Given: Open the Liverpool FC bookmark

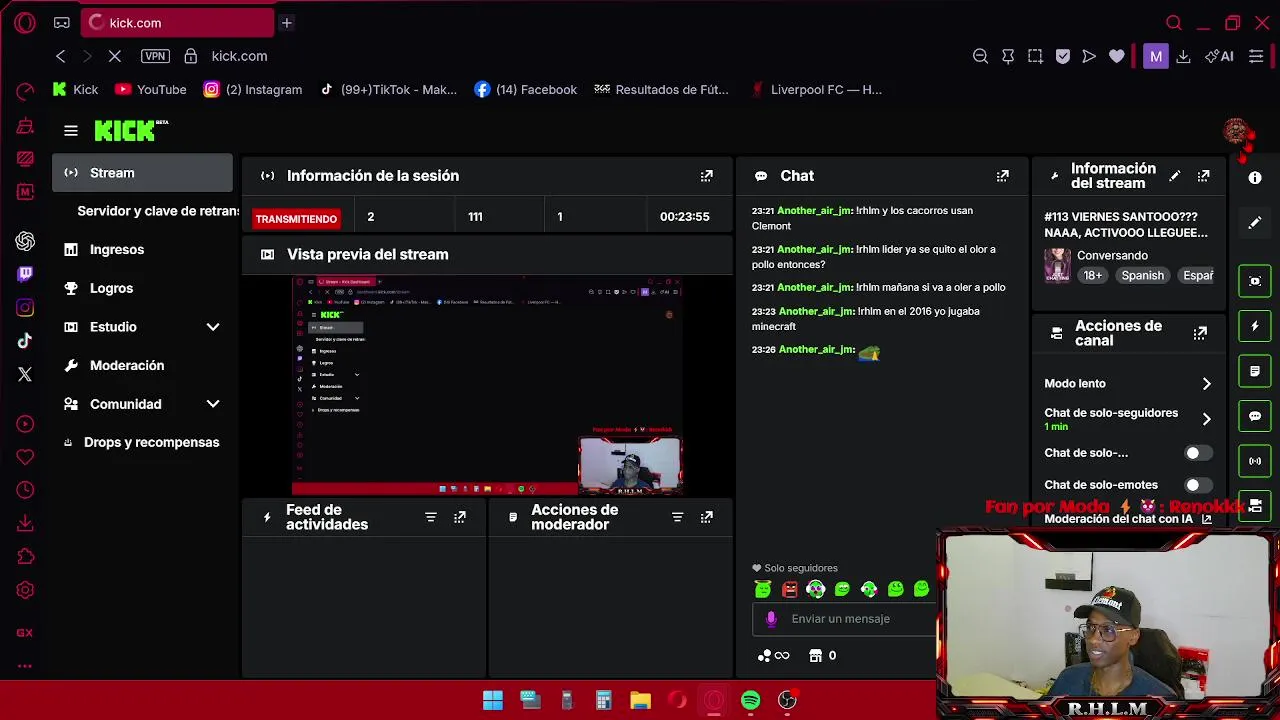Looking at the screenshot, I should coord(816,90).
